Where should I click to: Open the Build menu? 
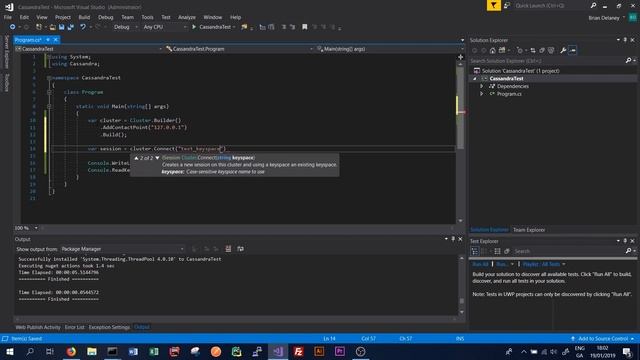click(84, 17)
